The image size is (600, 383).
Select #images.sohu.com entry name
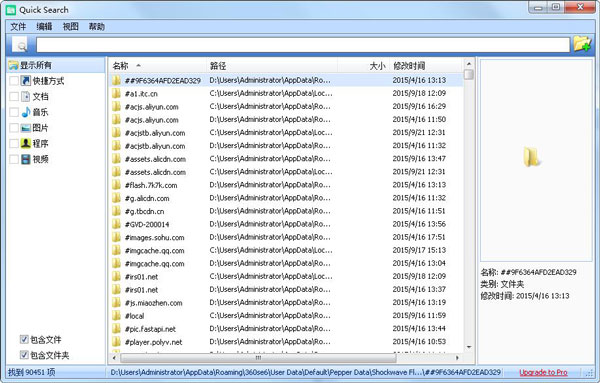[x=154, y=238]
